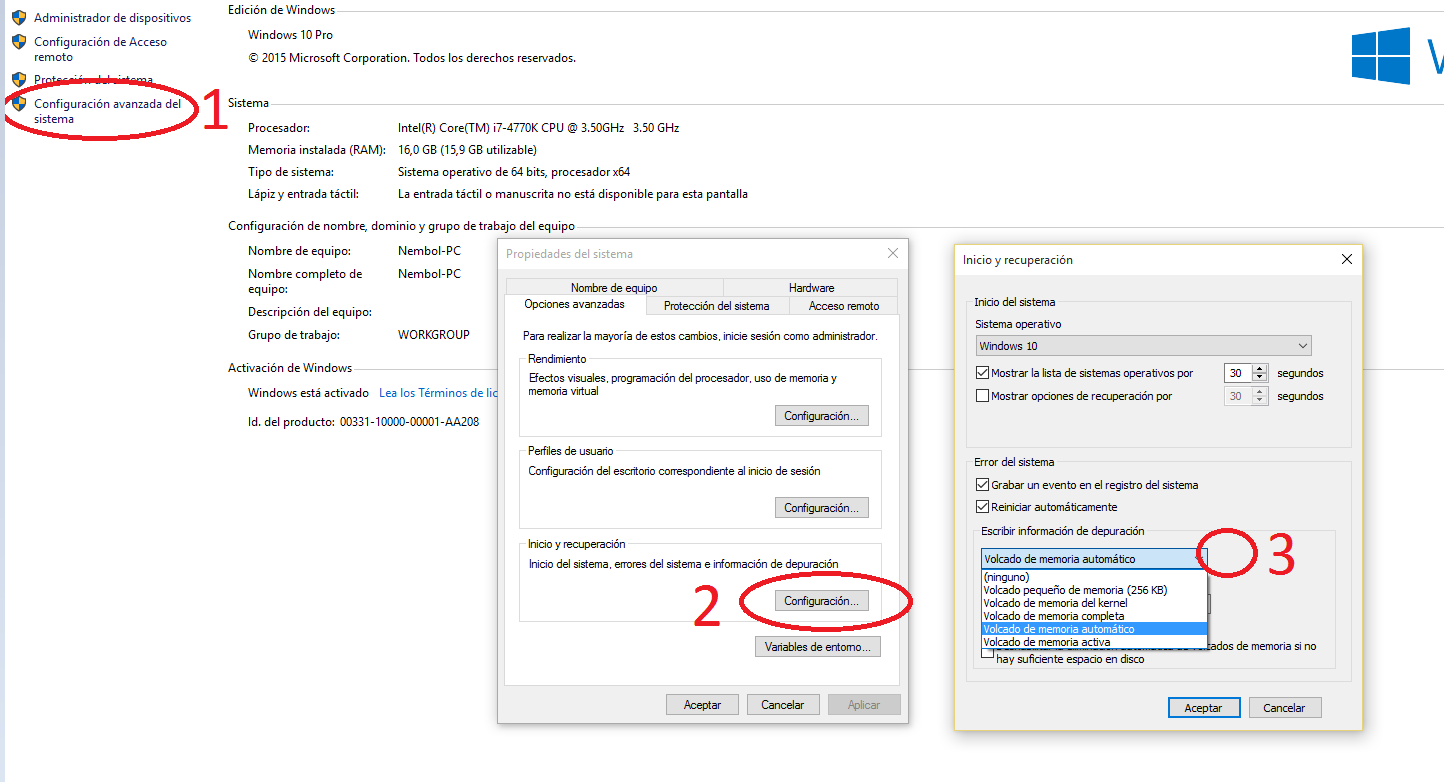This screenshot has height=782, width=1444.
Task: Click the shield icon beside Administrador de dispositivos
Action: [x=18, y=17]
